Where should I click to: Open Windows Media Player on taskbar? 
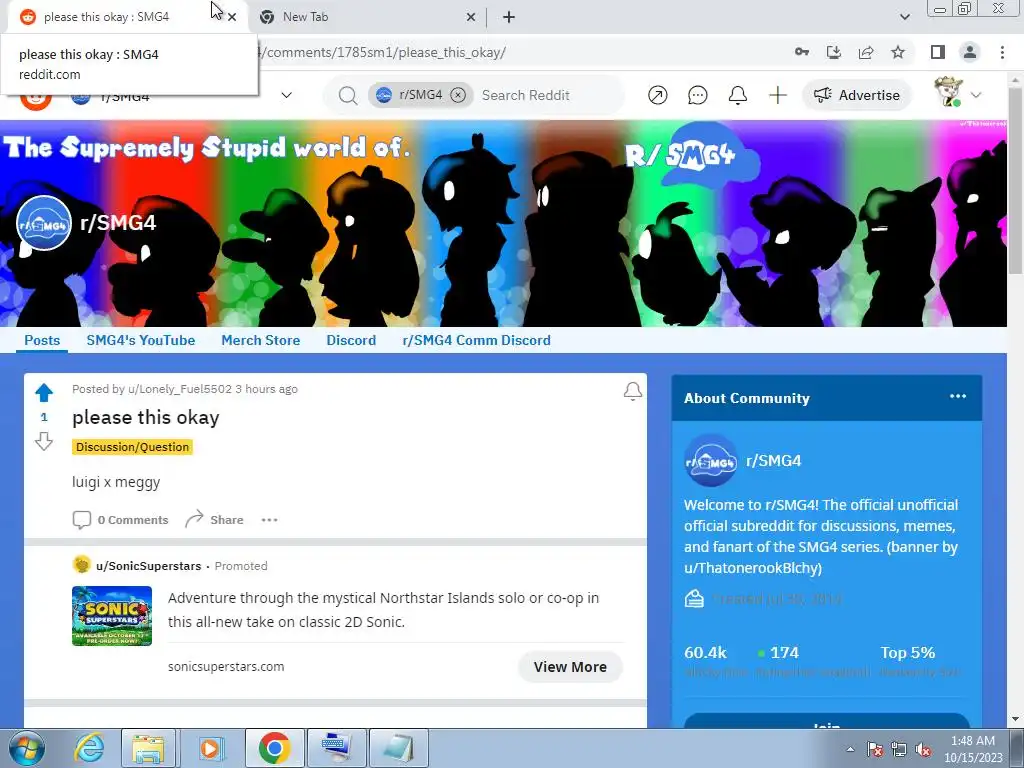[x=210, y=748]
